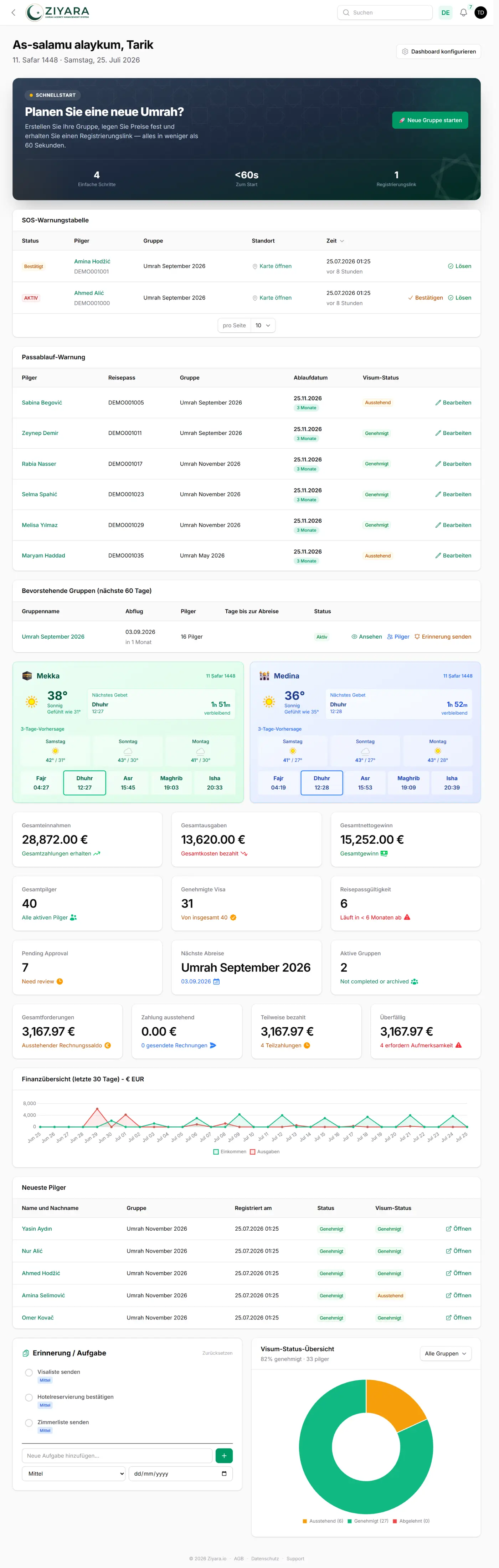Check the Hotelreservierung bestätigen task
The image size is (499, 1568).
pos(29,1397)
